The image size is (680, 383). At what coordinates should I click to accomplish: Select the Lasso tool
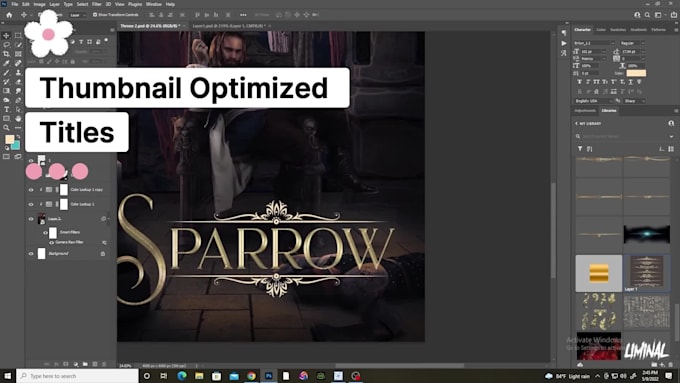6,45
